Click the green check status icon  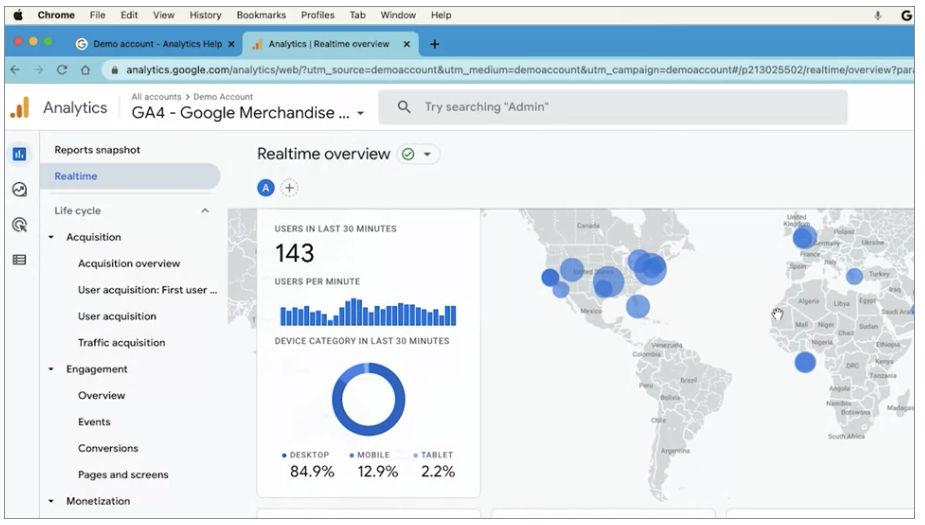[408, 154]
